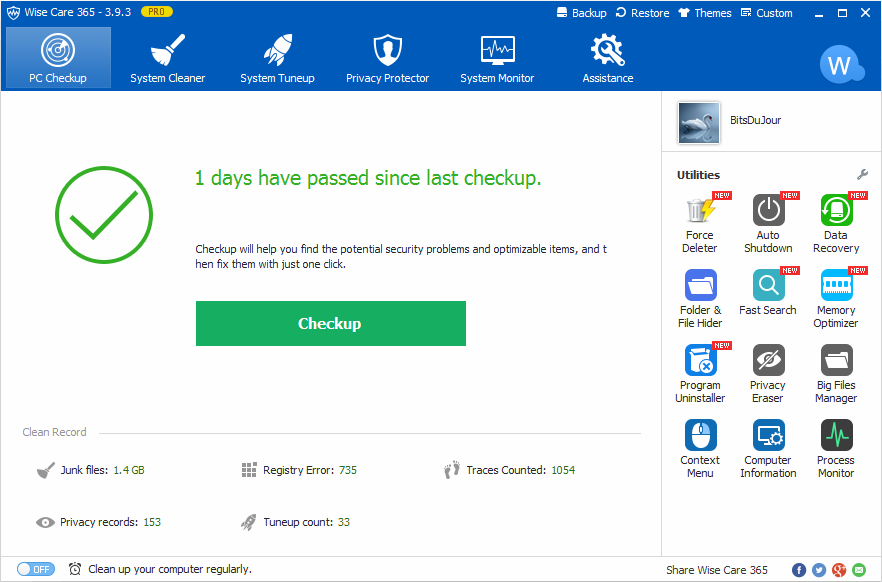Click the PRO license badge
Viewport: 882px width, 582px height.
point(156,12)
